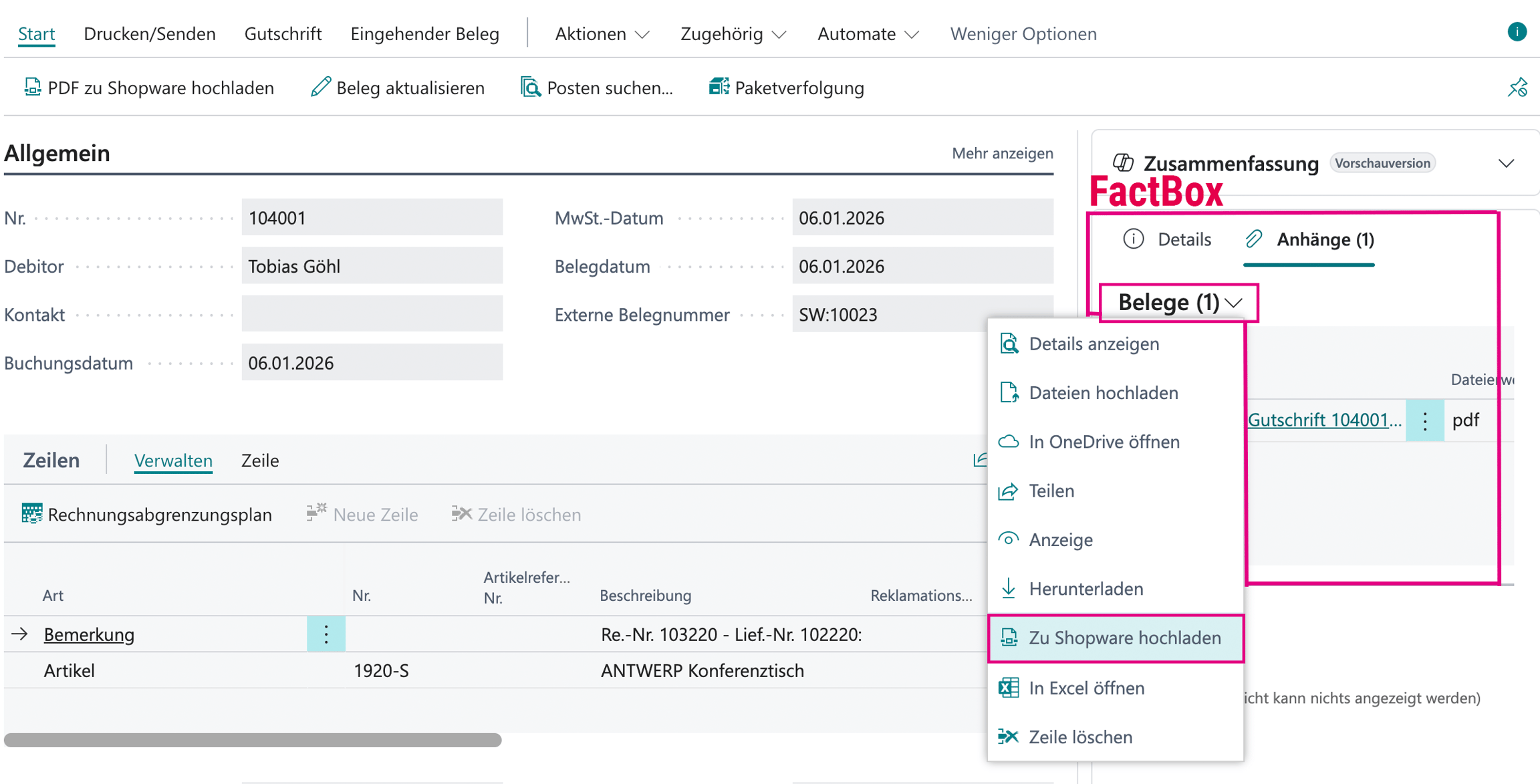1540x784 pixels.
Task: Choose Herunterladen from context menu
Action: point(1116,589)
